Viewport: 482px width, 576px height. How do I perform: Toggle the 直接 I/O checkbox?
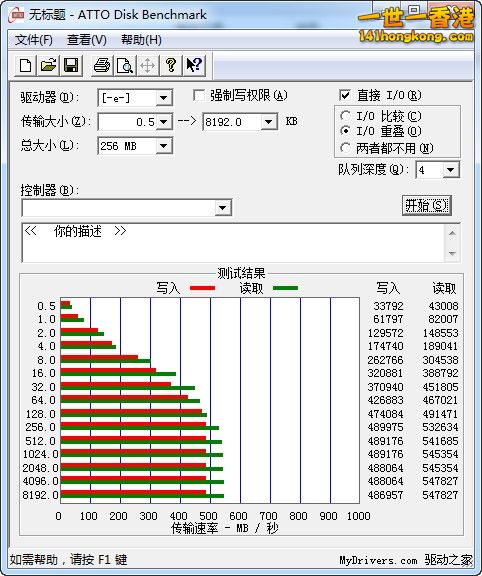[345, 96]
